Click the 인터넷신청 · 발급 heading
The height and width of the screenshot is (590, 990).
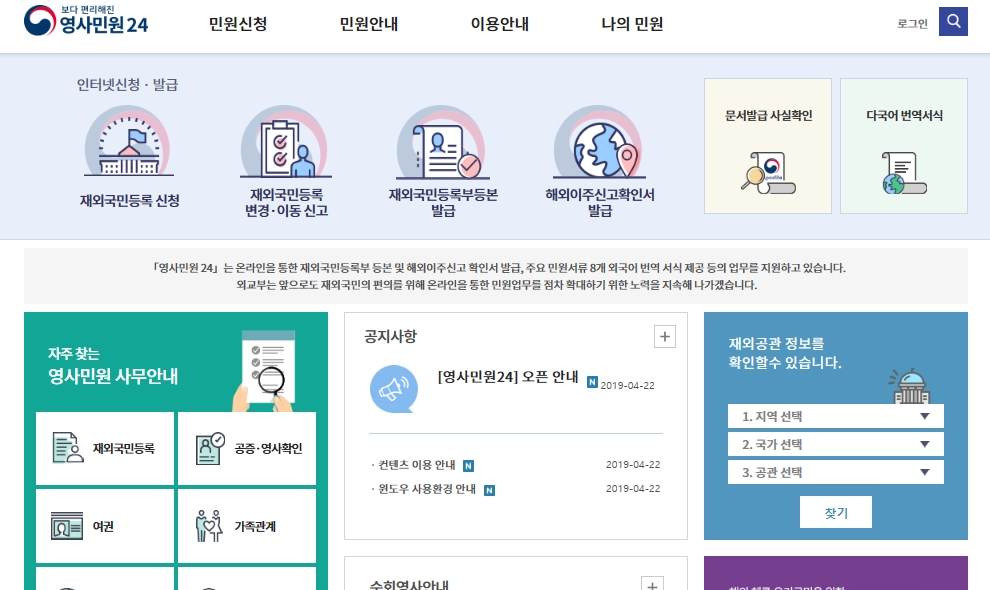coord(128,85)
